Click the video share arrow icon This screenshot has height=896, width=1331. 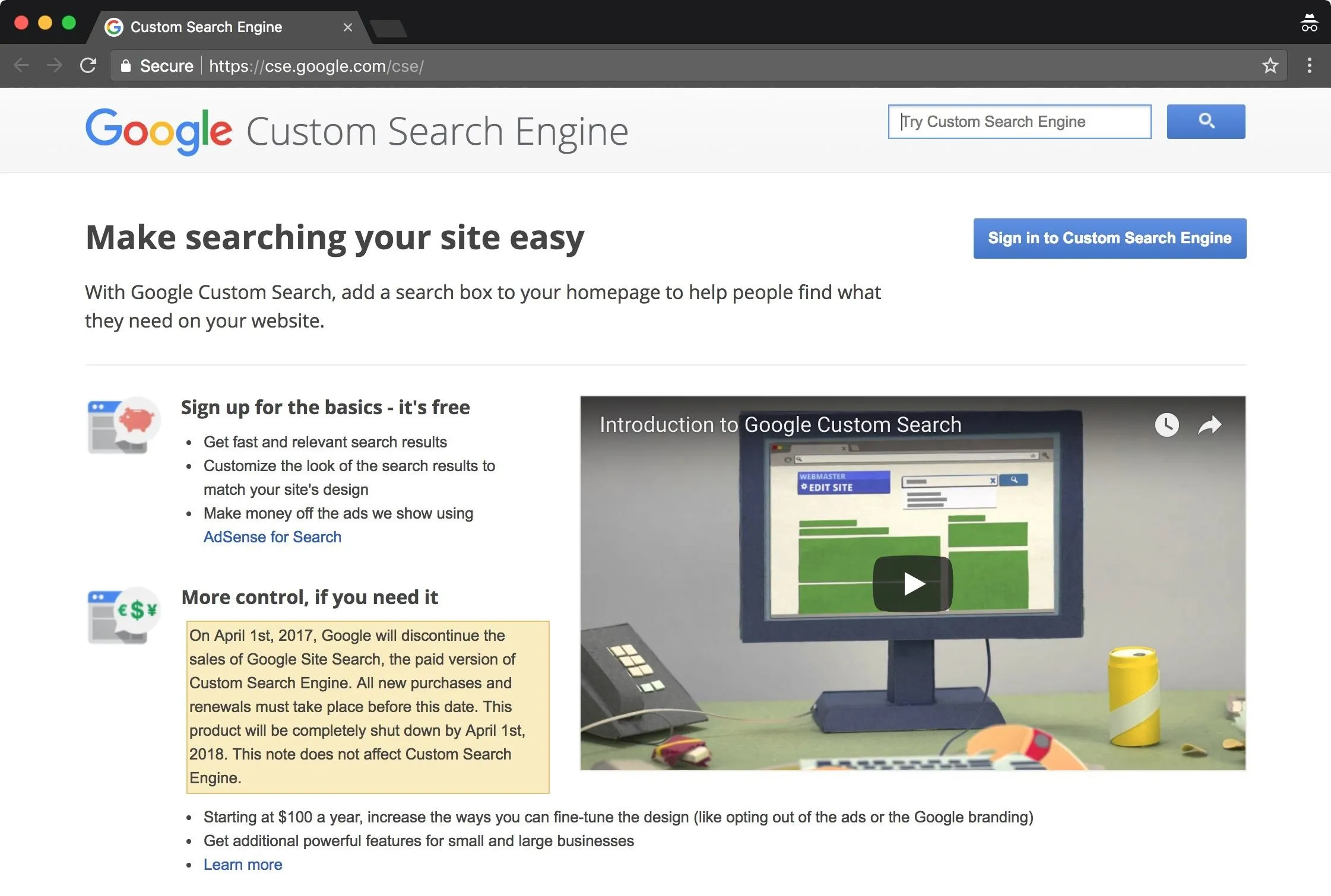pyautogui.click(x=1209, y=425)
